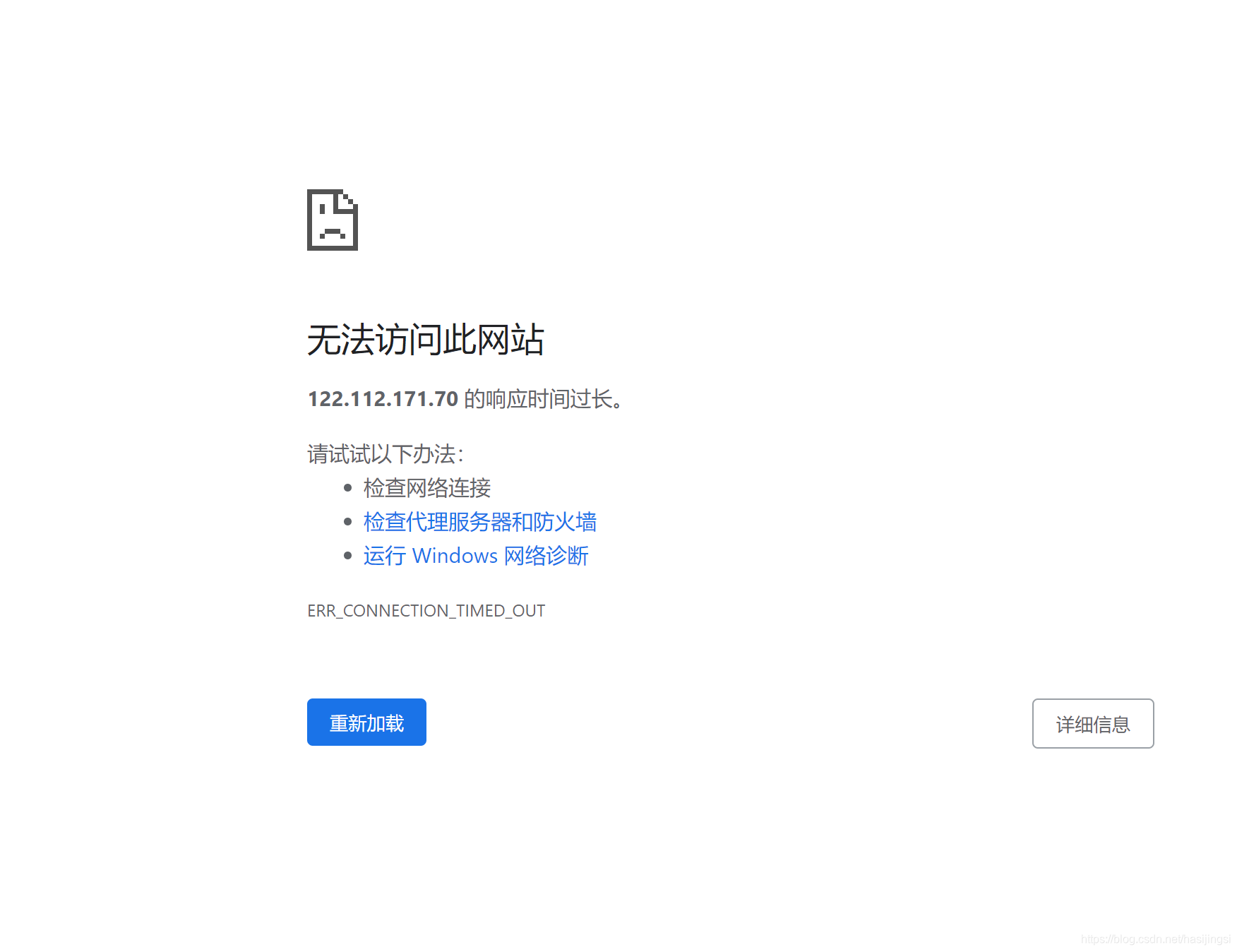Click the 重新加载 reload button

[x=366, y=722]
